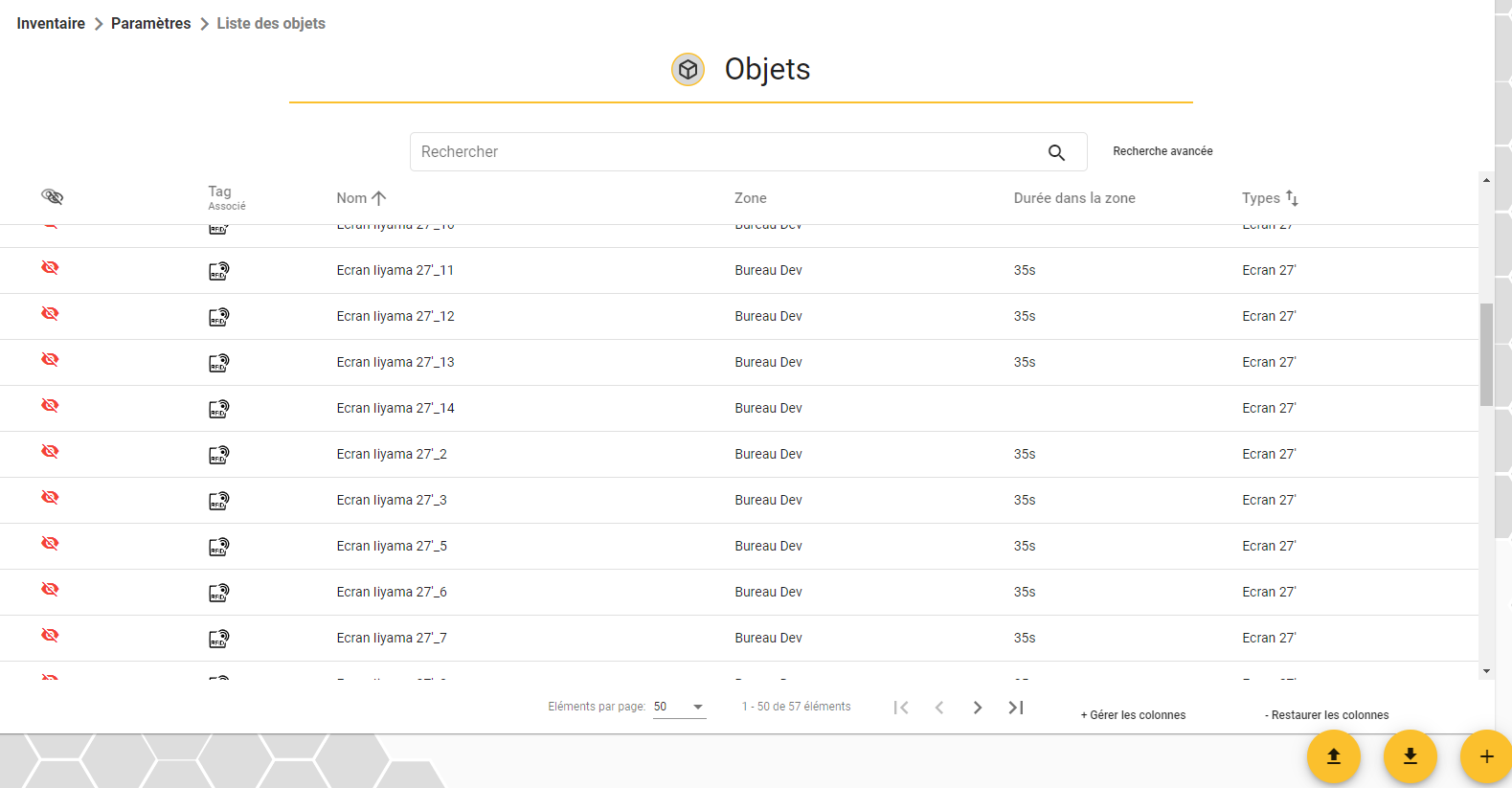1512x788 pixels.
Task: Jump to the last page icon
Action: (1016, 708)
